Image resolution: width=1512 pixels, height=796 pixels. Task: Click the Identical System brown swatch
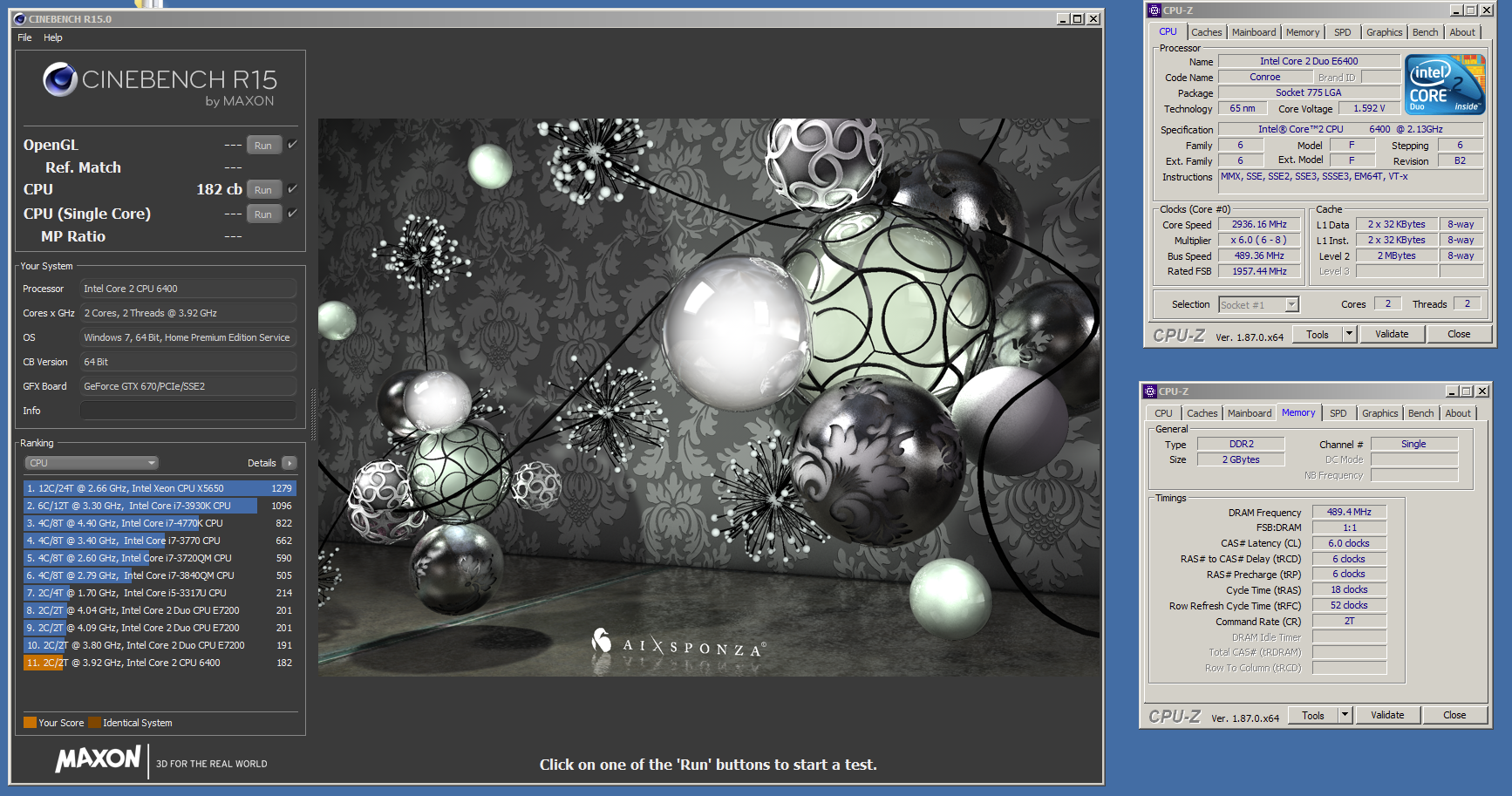(94, 723)
